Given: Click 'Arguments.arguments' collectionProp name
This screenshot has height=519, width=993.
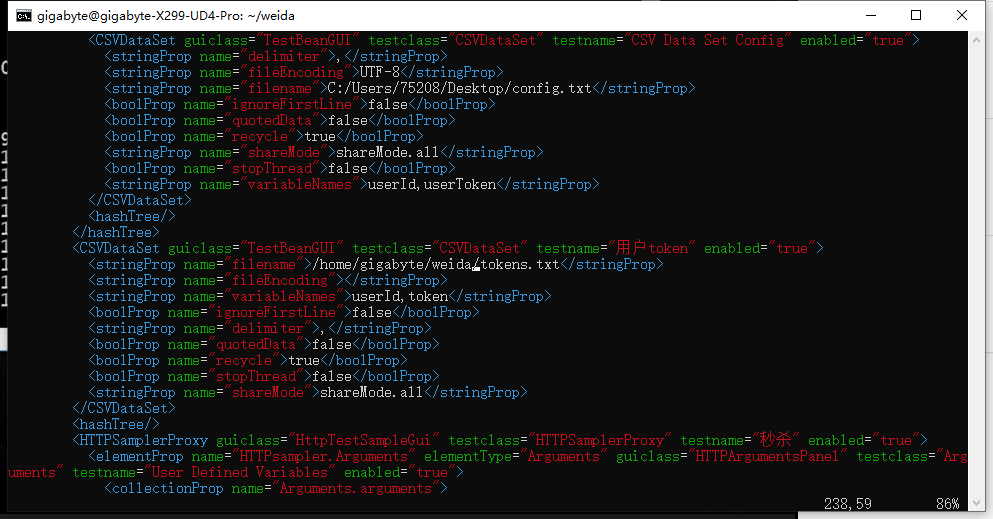Looking at the screenshot, I should coord(356,488).
